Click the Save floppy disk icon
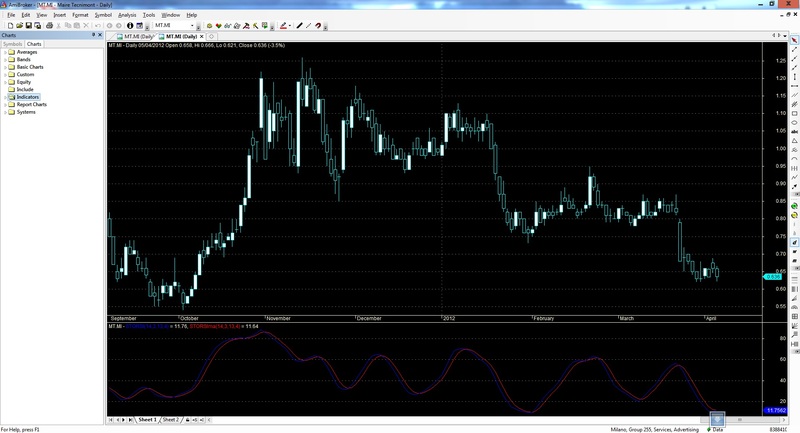Viewport: 800px width, 433px height. (29, 26)
